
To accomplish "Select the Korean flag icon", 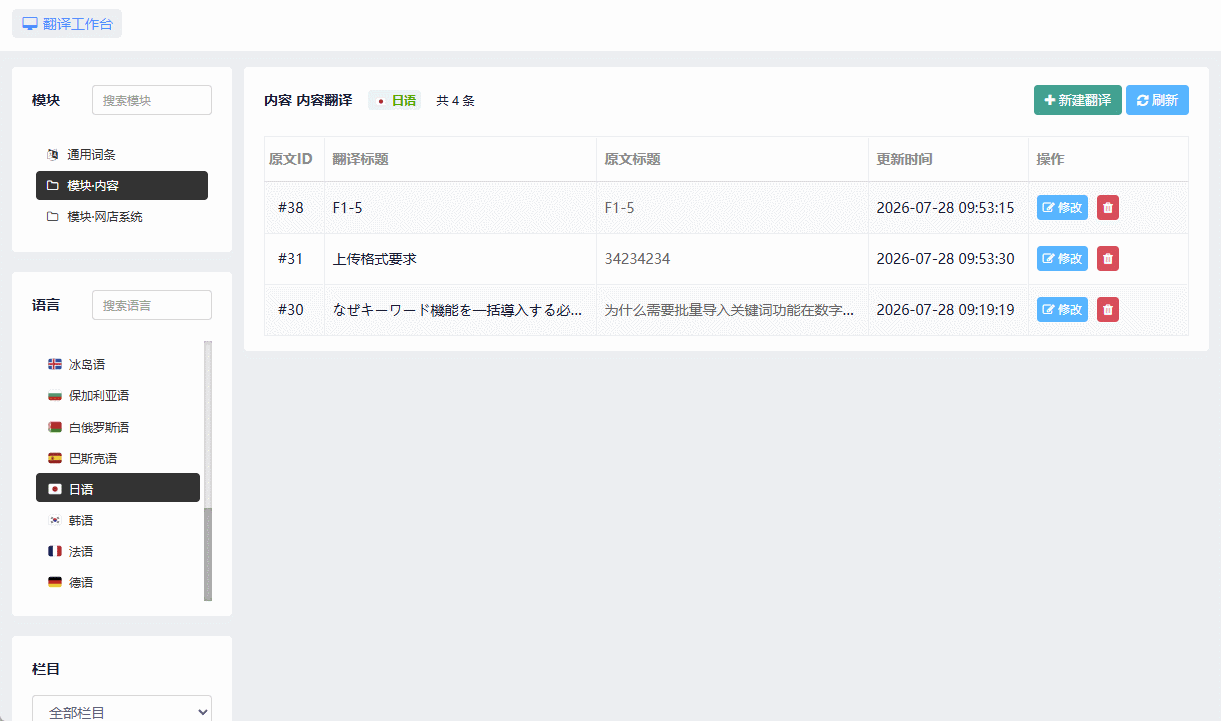I will (x=55, y=520).
